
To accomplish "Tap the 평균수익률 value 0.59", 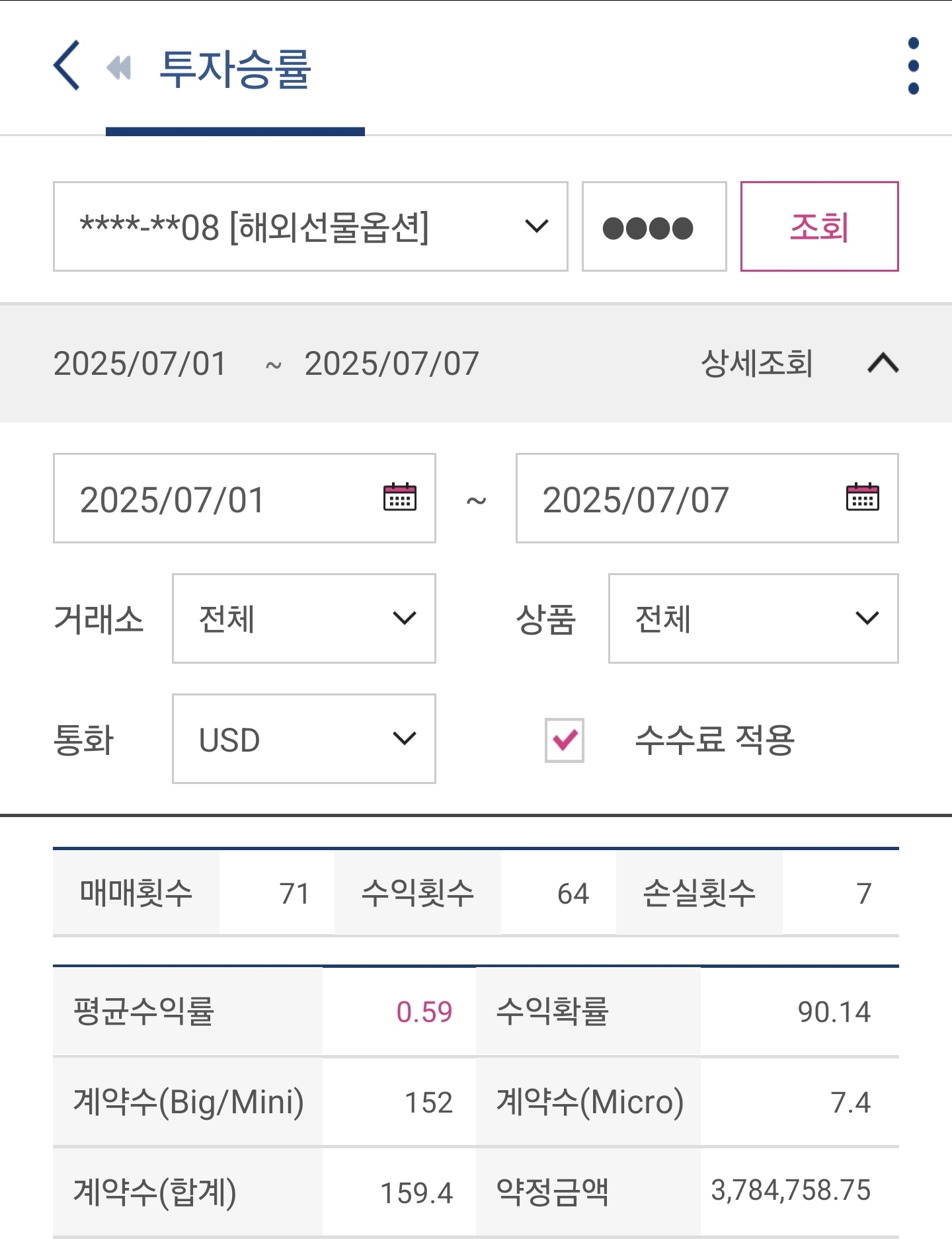I will [424, 1012].
